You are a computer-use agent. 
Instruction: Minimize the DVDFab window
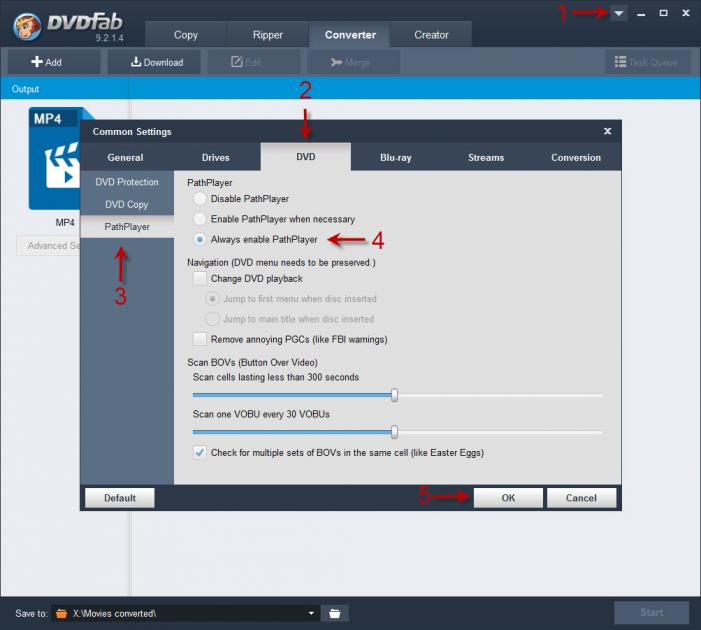641,13
